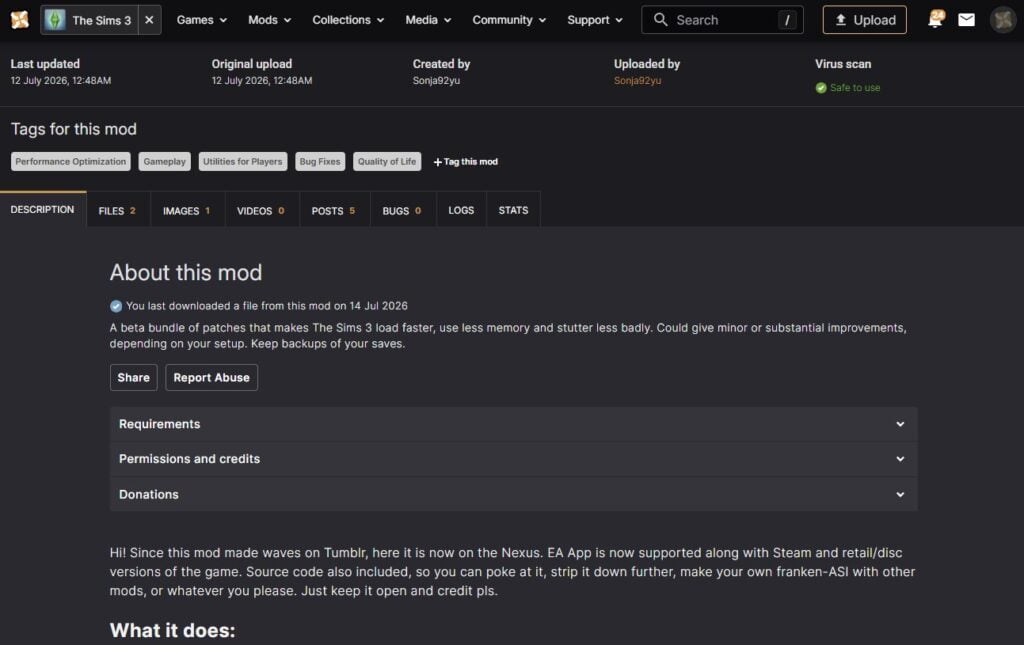This screenshot has height=645, width=1024.
Task: Click the Bug Fixes tag
Action: [x=320, y=161]
